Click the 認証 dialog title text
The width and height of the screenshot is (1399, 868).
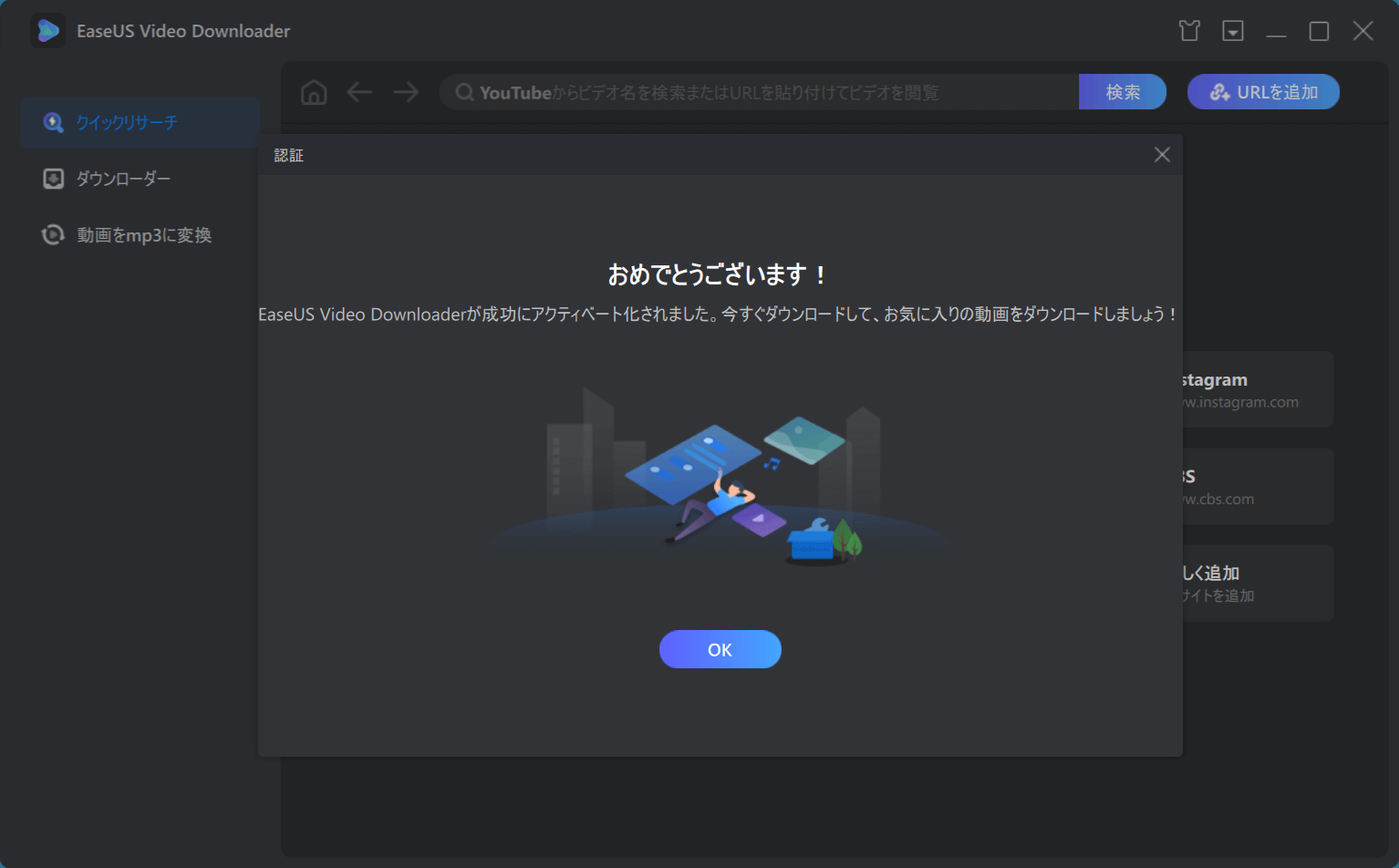tap(289, 156)
